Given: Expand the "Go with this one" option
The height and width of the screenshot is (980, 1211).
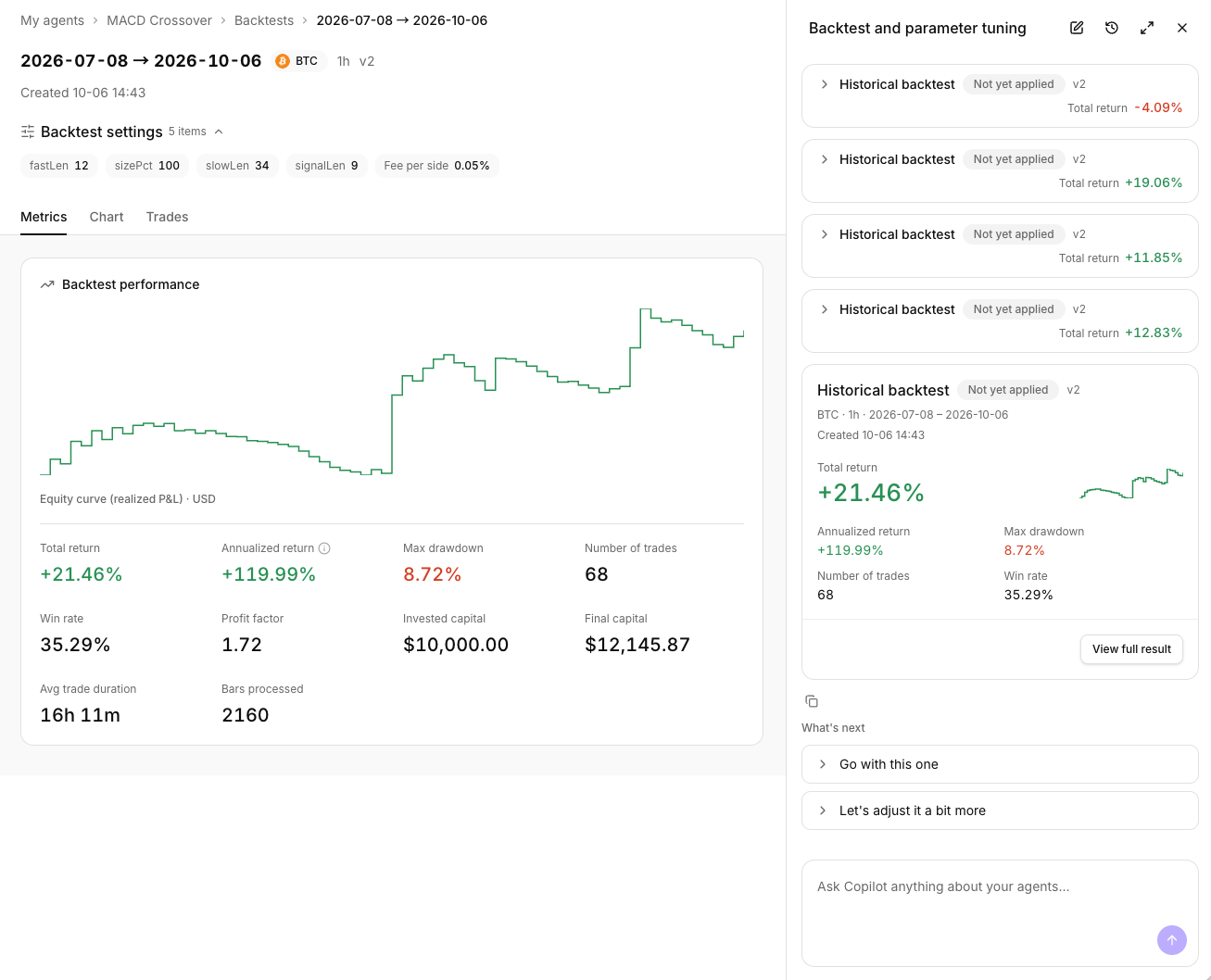Looking at the screenshot, I should click(x=1000, y=764).
